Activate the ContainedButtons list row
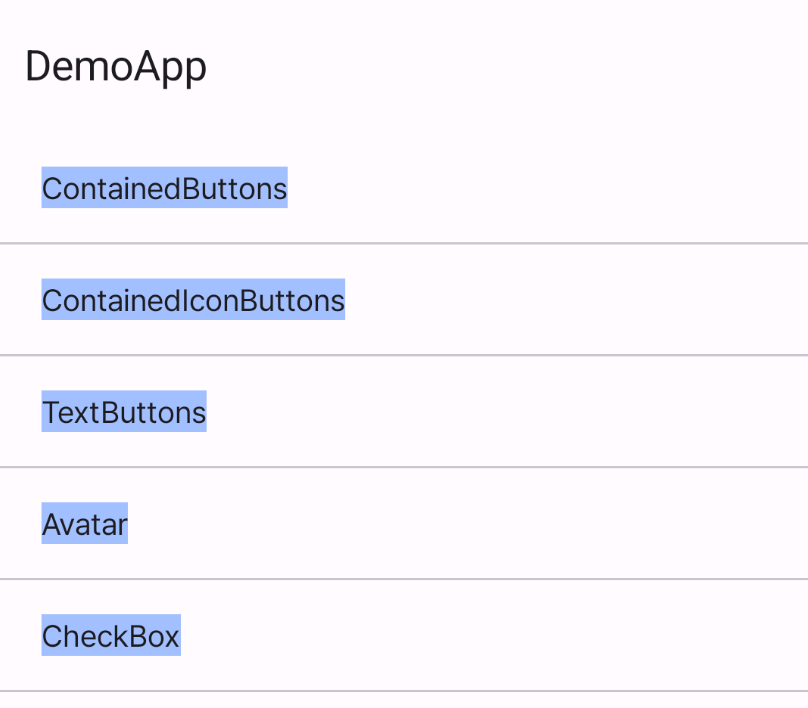Screen dimensions: 808x708 pyautogui.click(x=400, y=188)
